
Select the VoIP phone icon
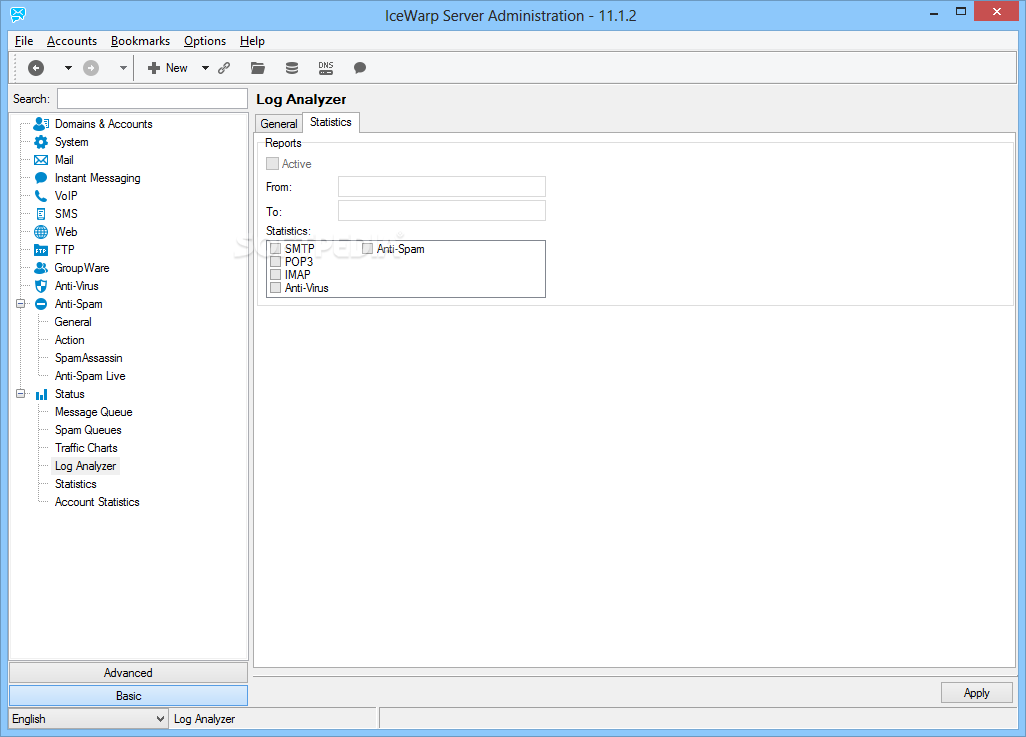[x=41, y=196]
